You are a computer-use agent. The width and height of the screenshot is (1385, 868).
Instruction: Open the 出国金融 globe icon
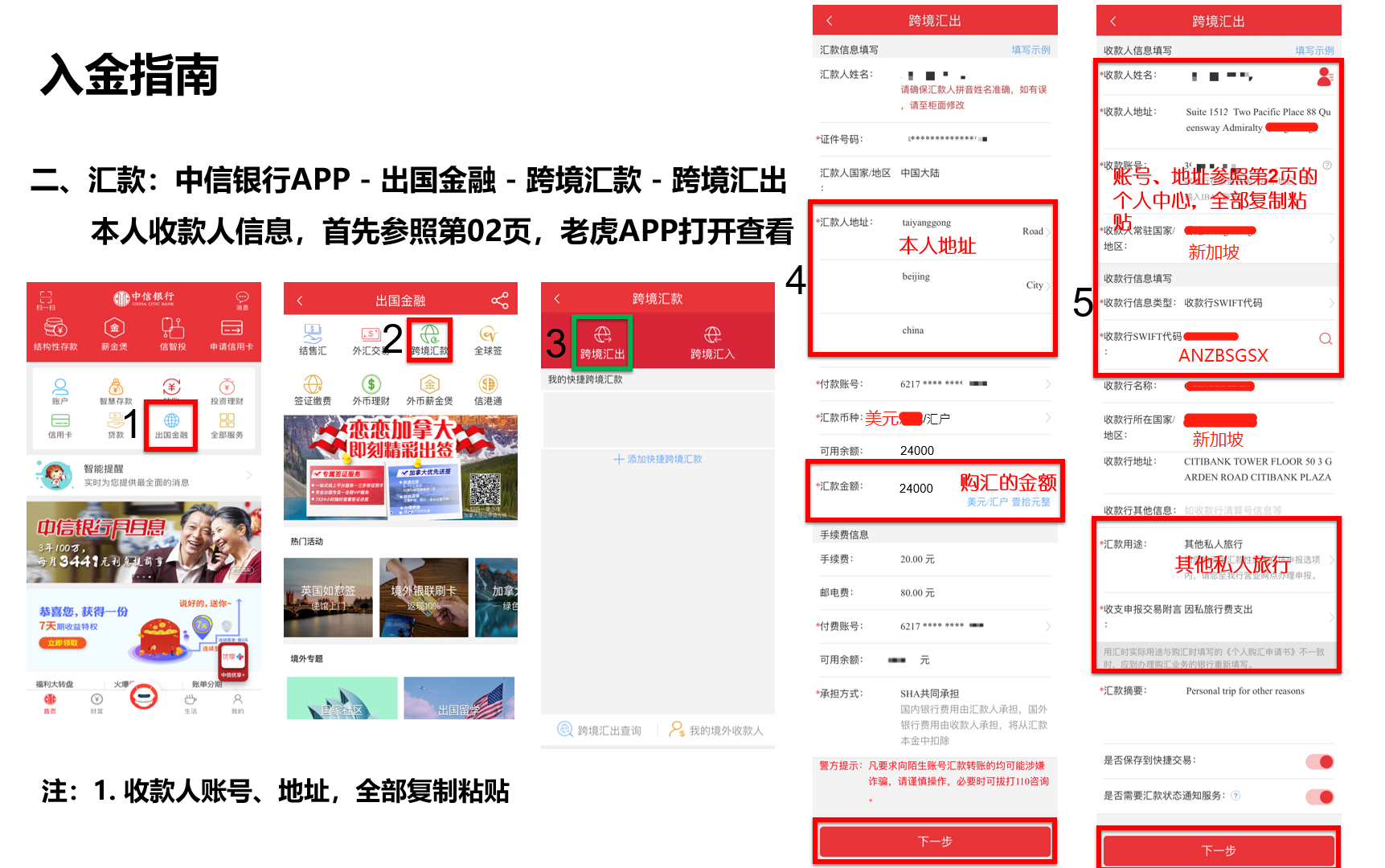point(171,426)
